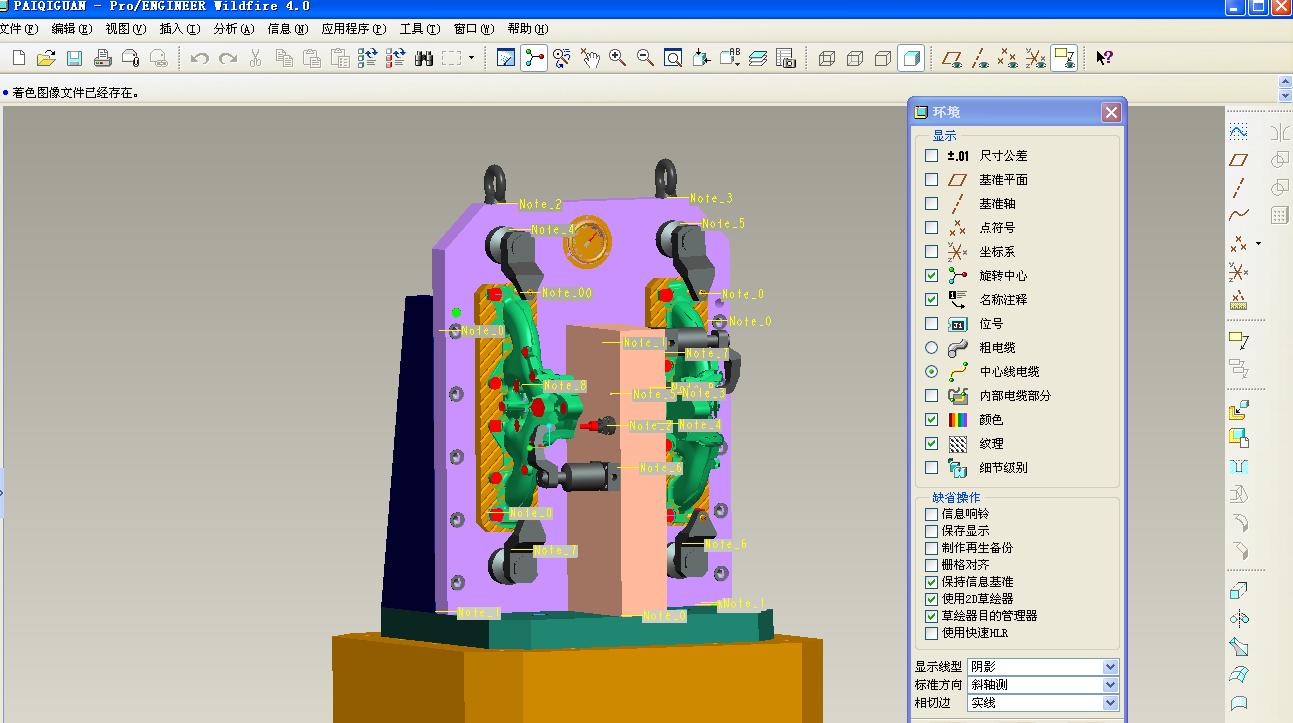Close the 环境 dialog

pyautogui.click(x=1111, y=112)
